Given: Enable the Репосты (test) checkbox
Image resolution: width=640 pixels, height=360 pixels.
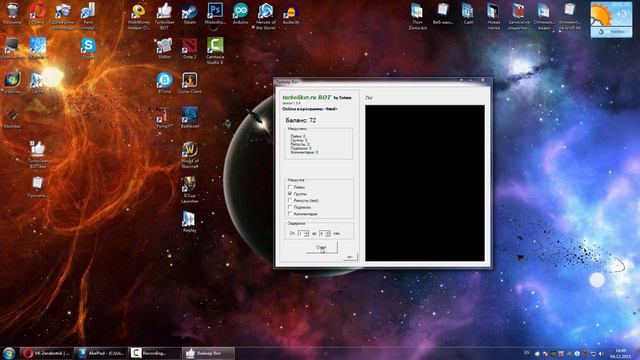Looking at the screenshot, I should pyautogui.click(x=290, y=200).
